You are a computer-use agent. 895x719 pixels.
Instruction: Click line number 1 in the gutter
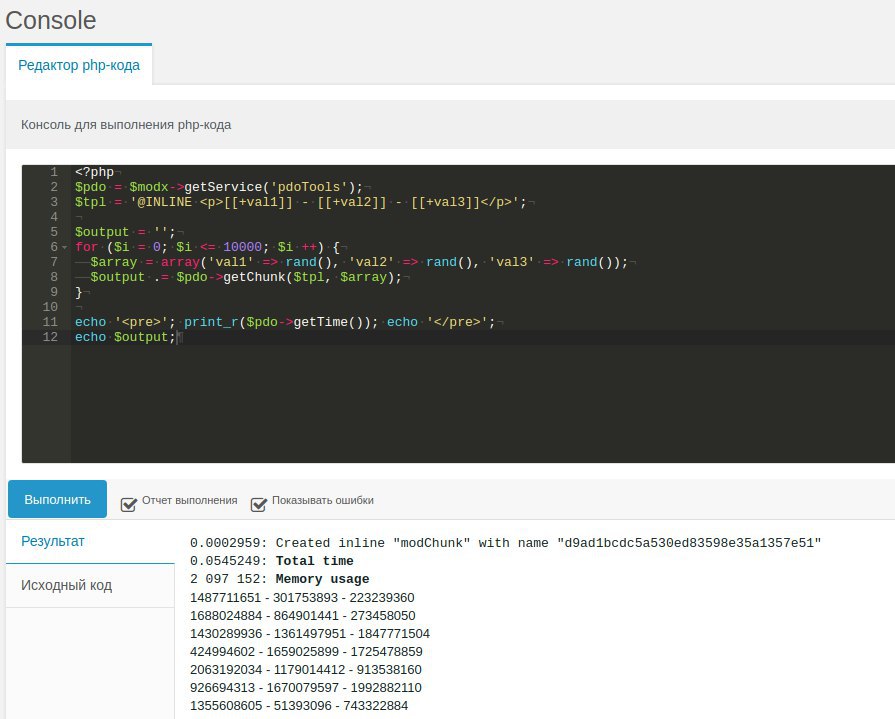54,172
